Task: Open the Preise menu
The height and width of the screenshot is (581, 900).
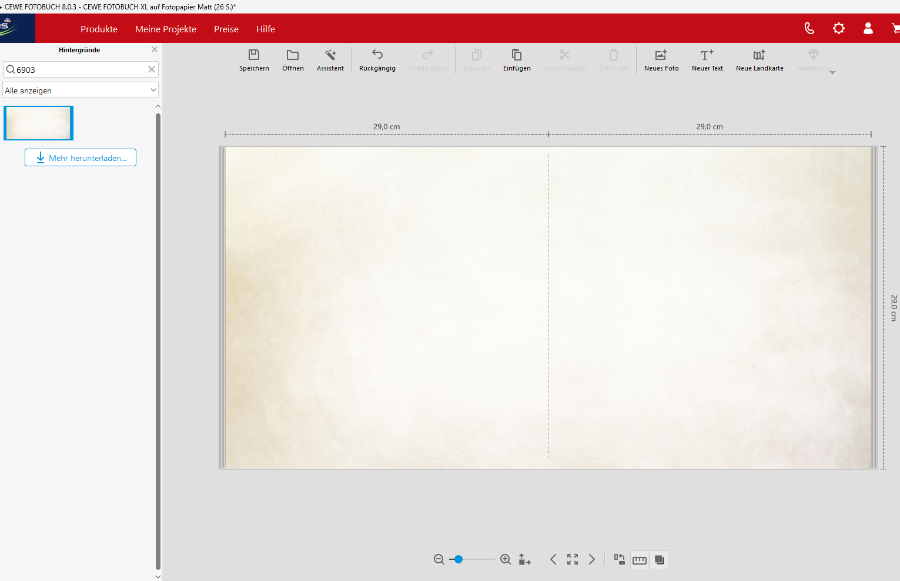Action: (226, 29)
